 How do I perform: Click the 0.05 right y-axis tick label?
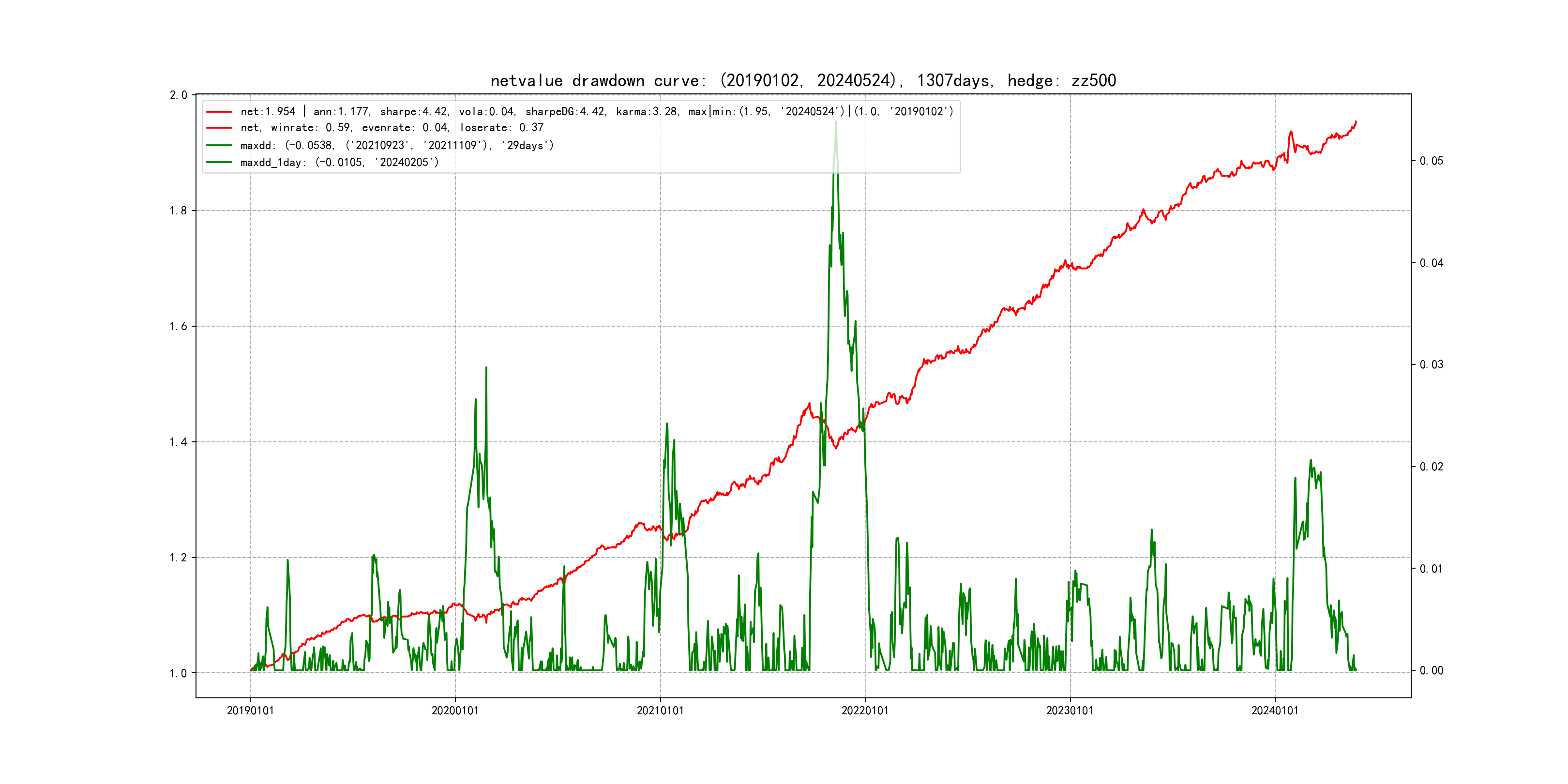tap(1431, 161)
